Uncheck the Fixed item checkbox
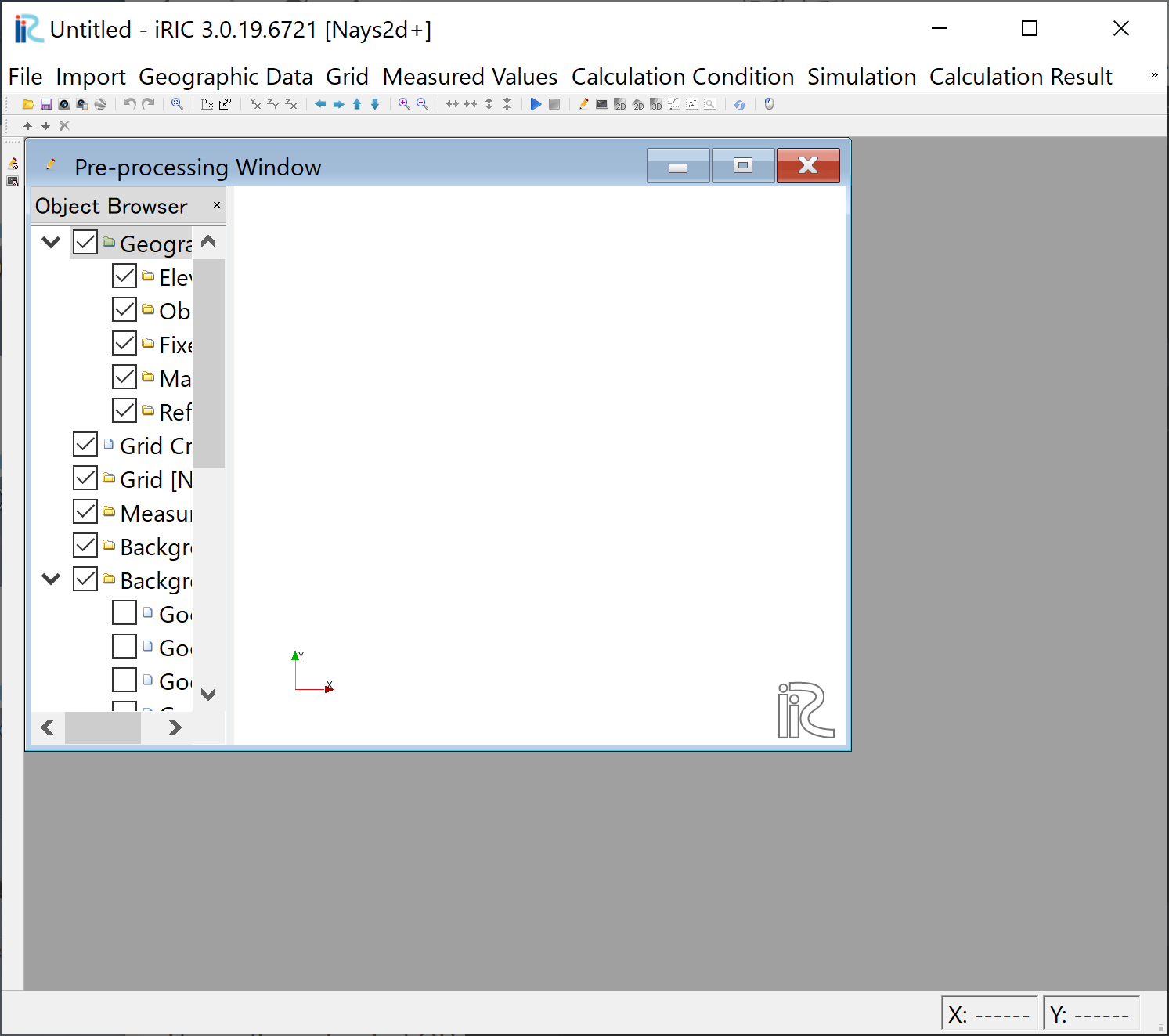The image size is (1169, 1036). point(124,343)
